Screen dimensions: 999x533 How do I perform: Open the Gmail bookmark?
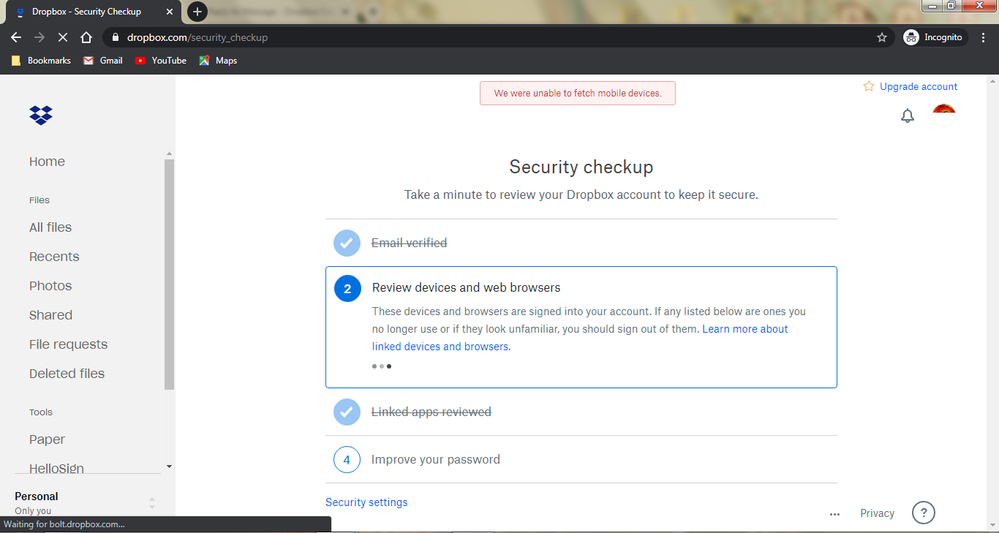click(x=103, y=60)
